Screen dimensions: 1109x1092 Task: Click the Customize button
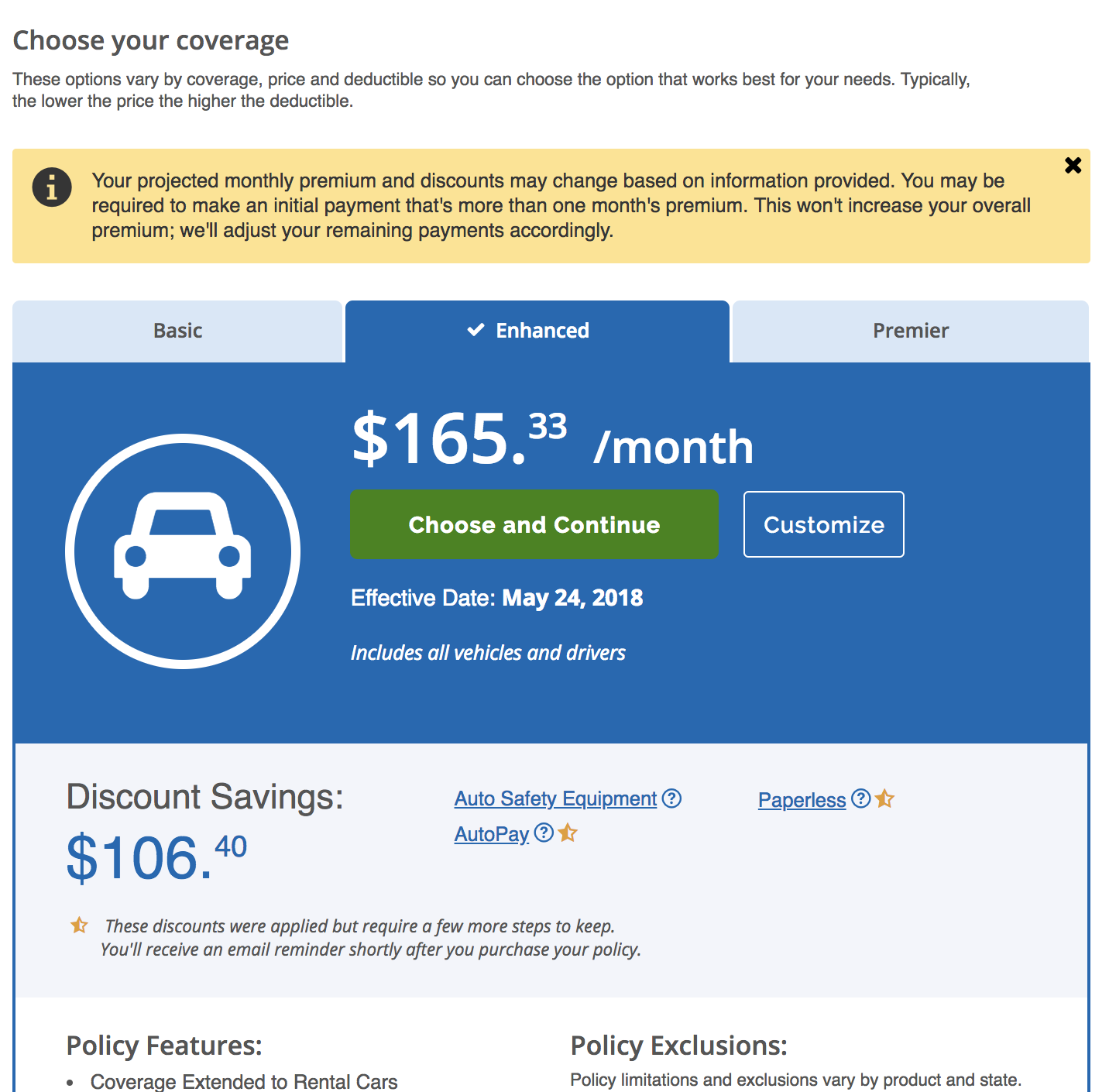[823, 524]
